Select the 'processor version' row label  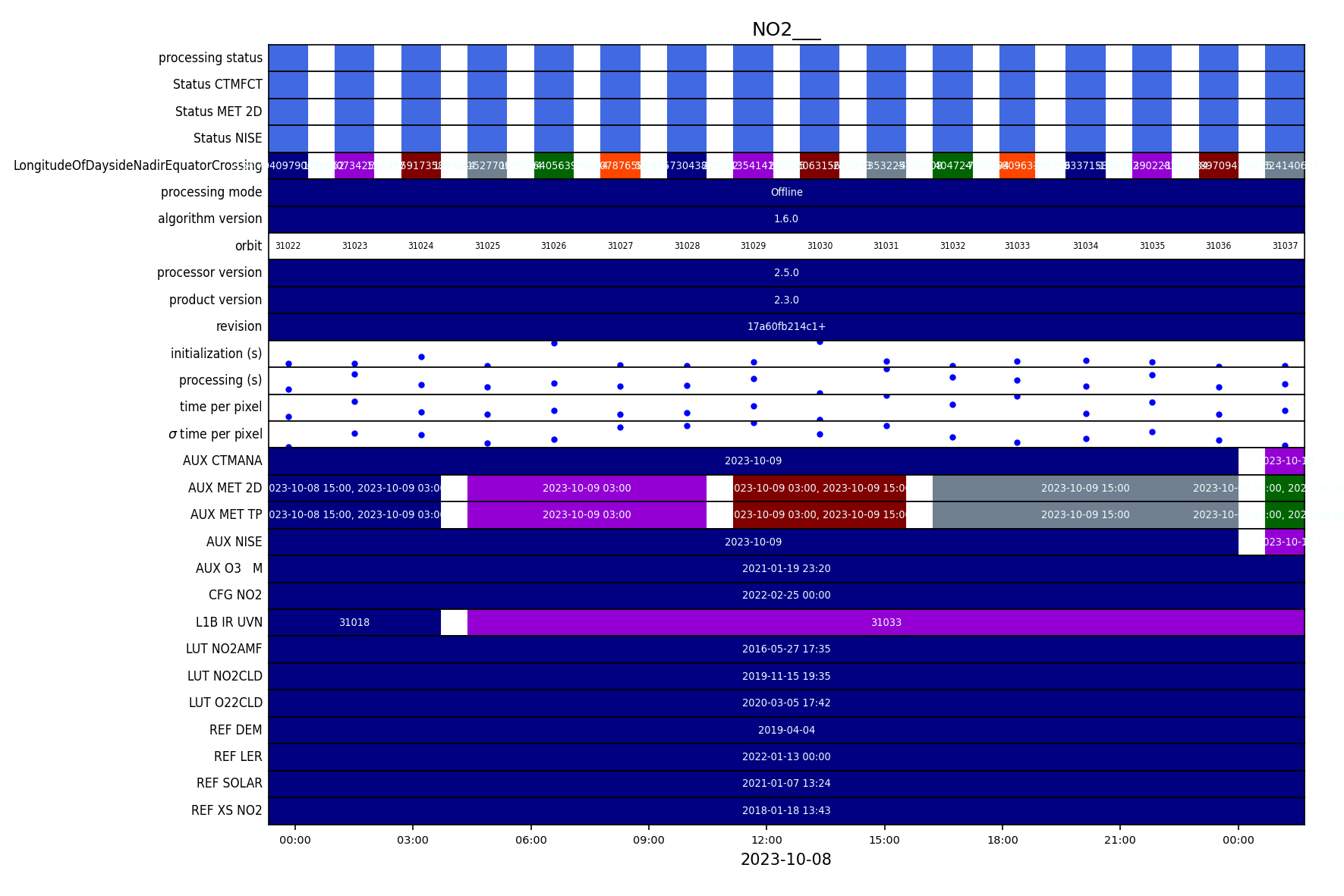coord(209,272)
